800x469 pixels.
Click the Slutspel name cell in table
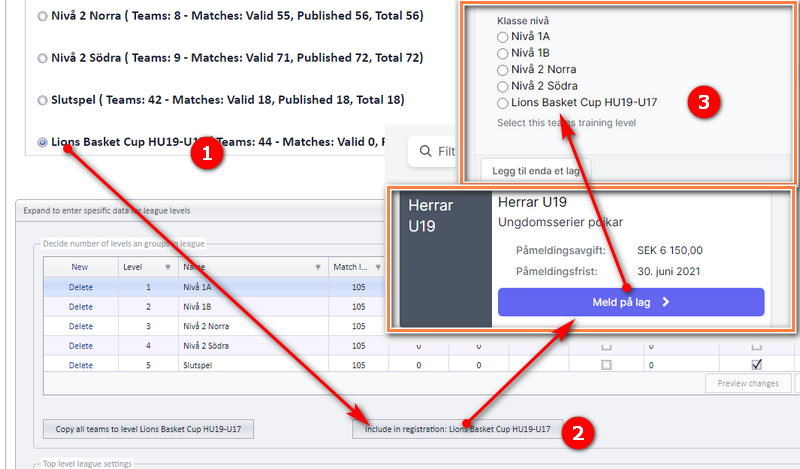pyautogui.click(x=253, y=365)
